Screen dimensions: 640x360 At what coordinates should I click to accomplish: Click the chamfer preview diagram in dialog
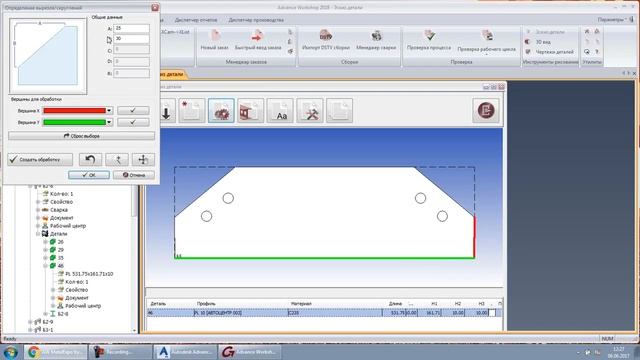(48, 56)
